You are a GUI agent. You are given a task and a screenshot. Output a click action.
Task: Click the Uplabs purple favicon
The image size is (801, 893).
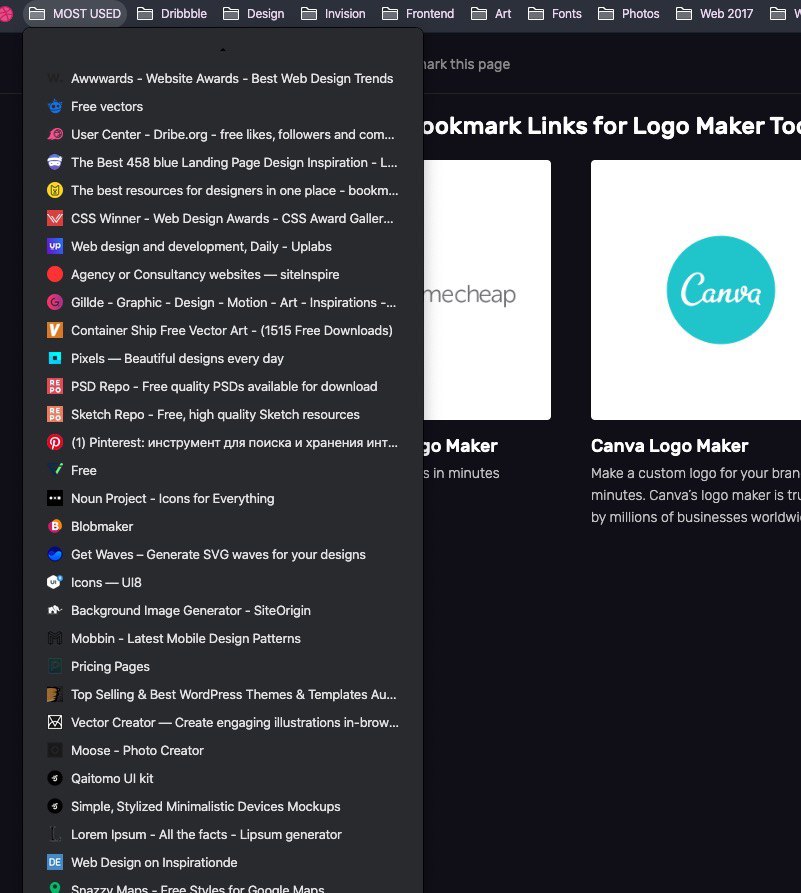(x=55, y=246)
